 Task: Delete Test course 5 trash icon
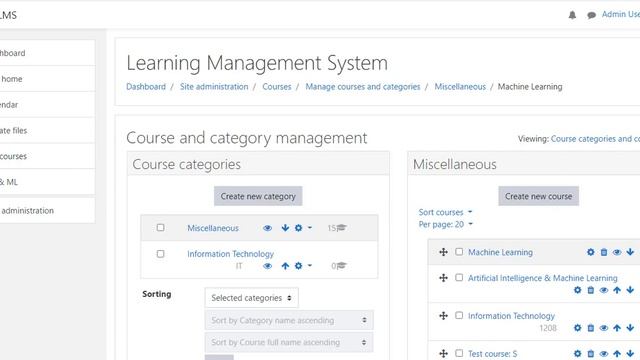click(x=591, y=354)
